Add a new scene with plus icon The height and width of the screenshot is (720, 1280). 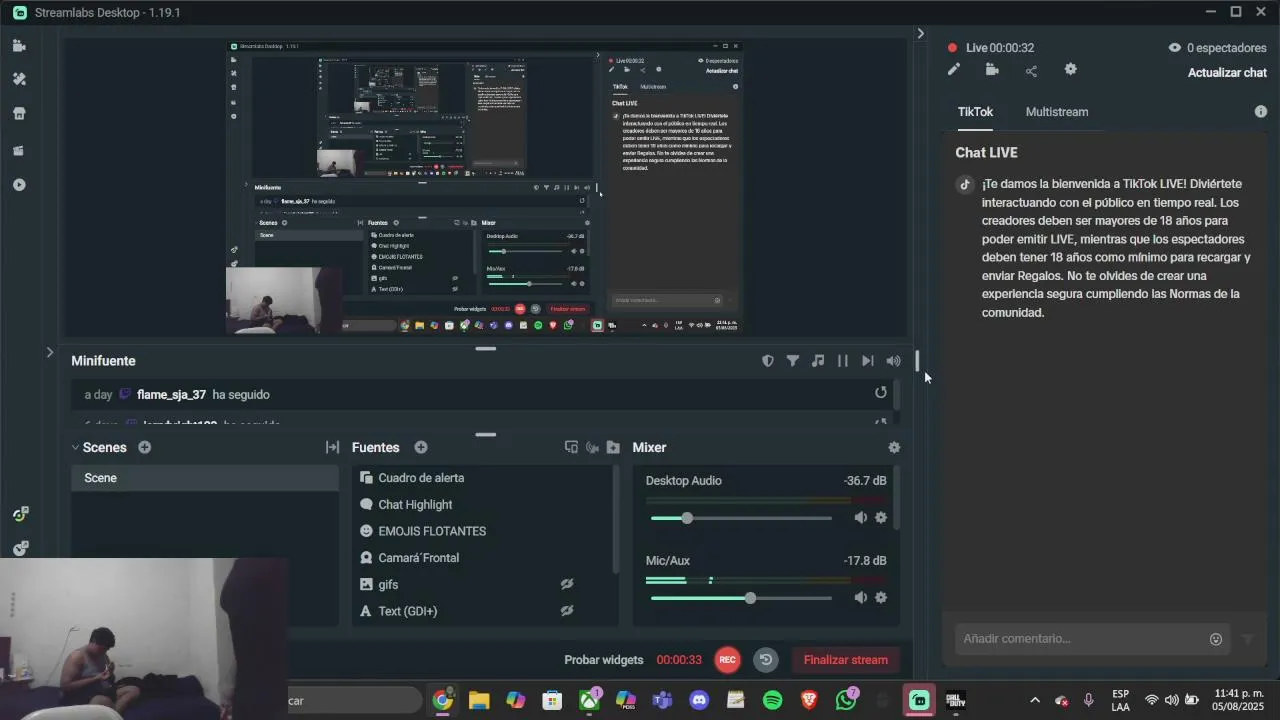145,447
